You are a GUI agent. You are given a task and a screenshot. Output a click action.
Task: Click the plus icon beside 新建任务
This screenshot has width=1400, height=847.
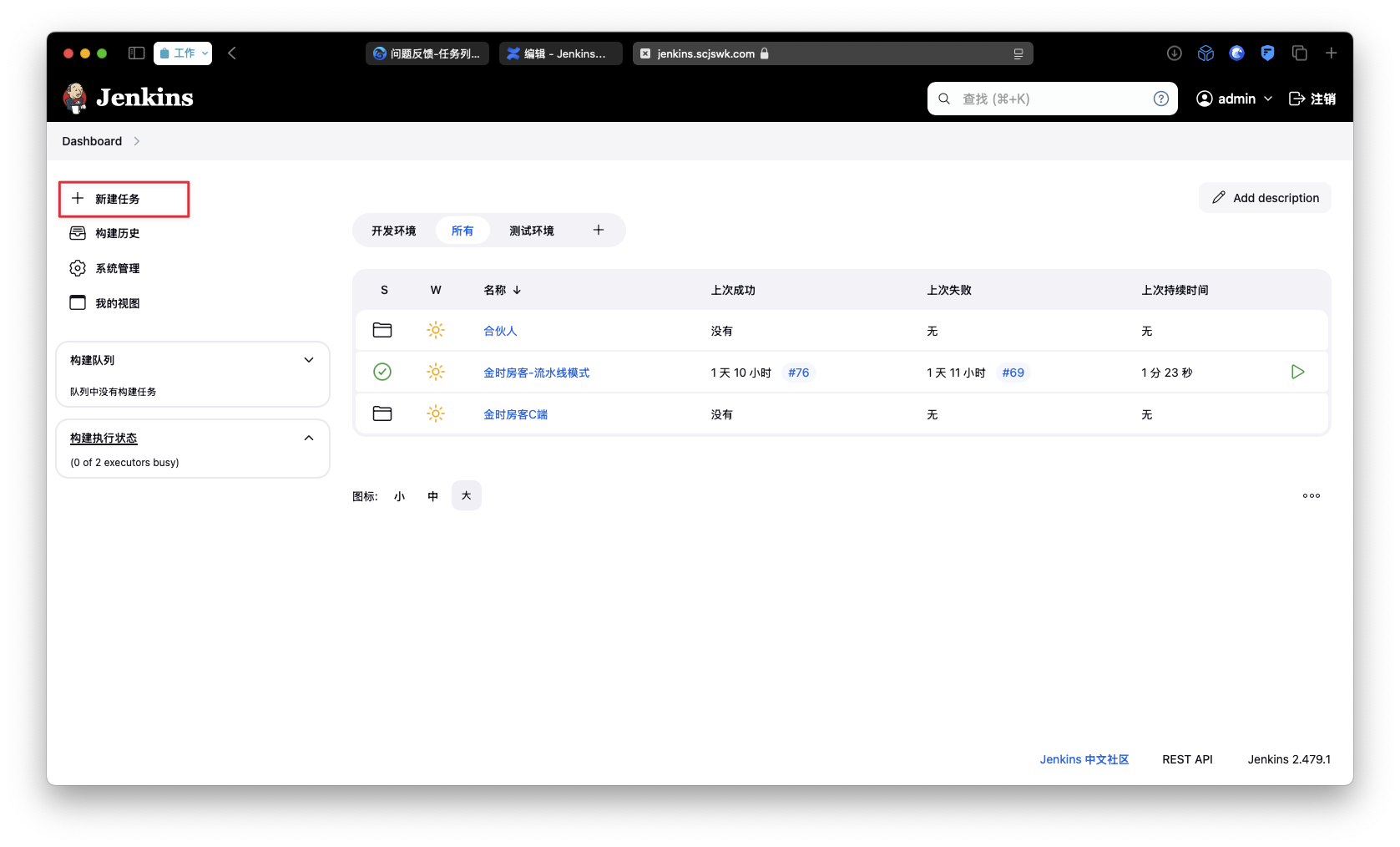click(x=78, y=198)
